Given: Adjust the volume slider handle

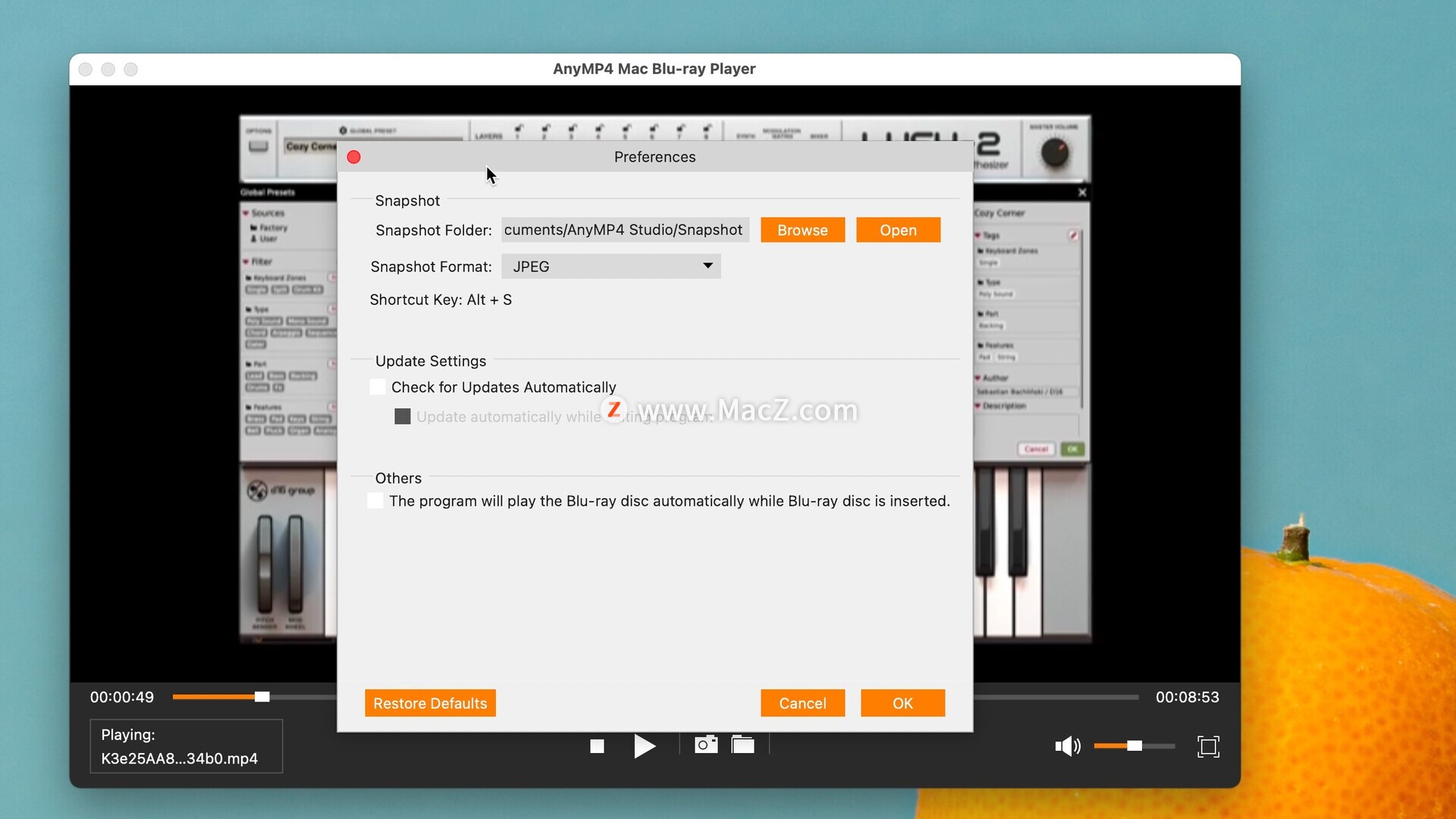Looking at the screenshot, I should click(1134, 746).
